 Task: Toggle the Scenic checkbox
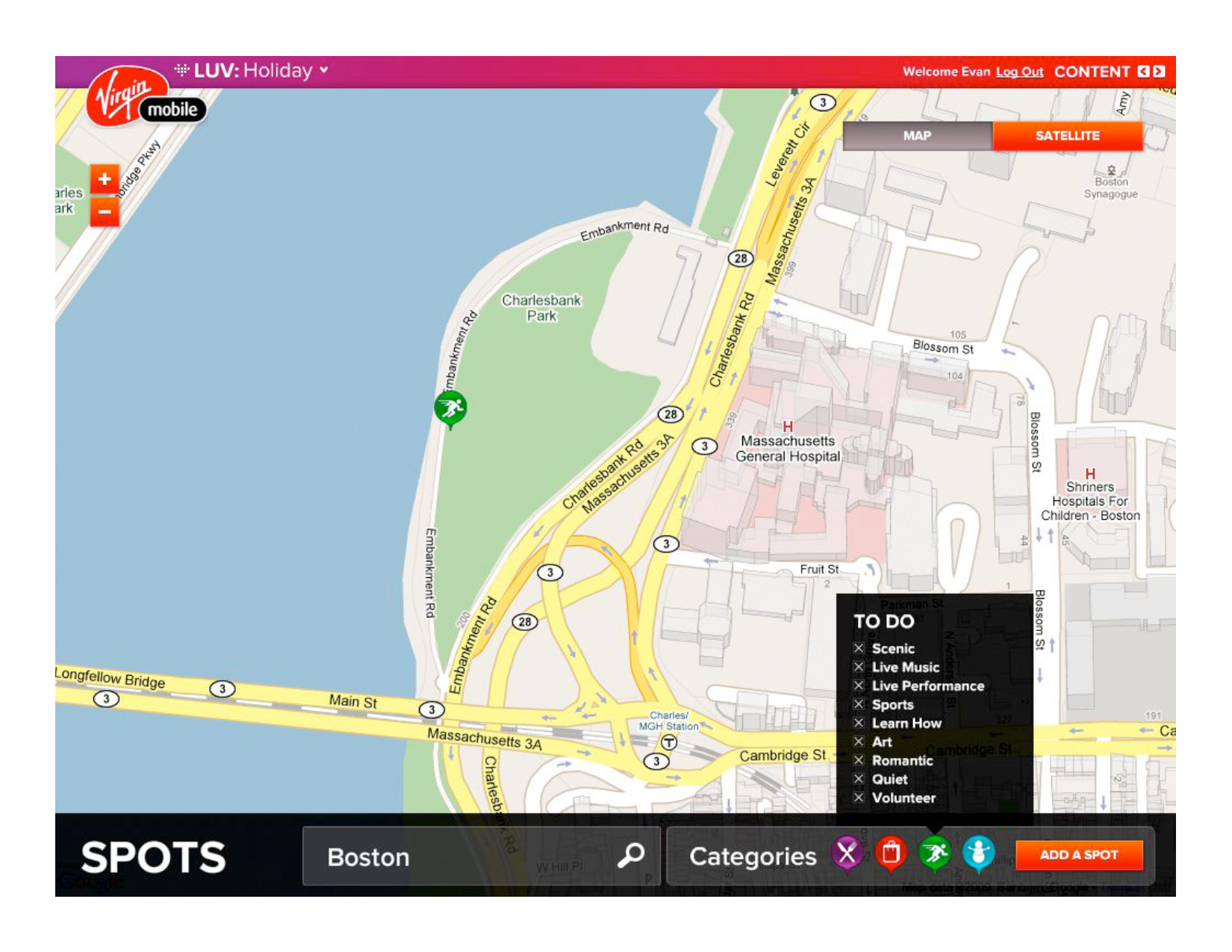tap(859, 648)
